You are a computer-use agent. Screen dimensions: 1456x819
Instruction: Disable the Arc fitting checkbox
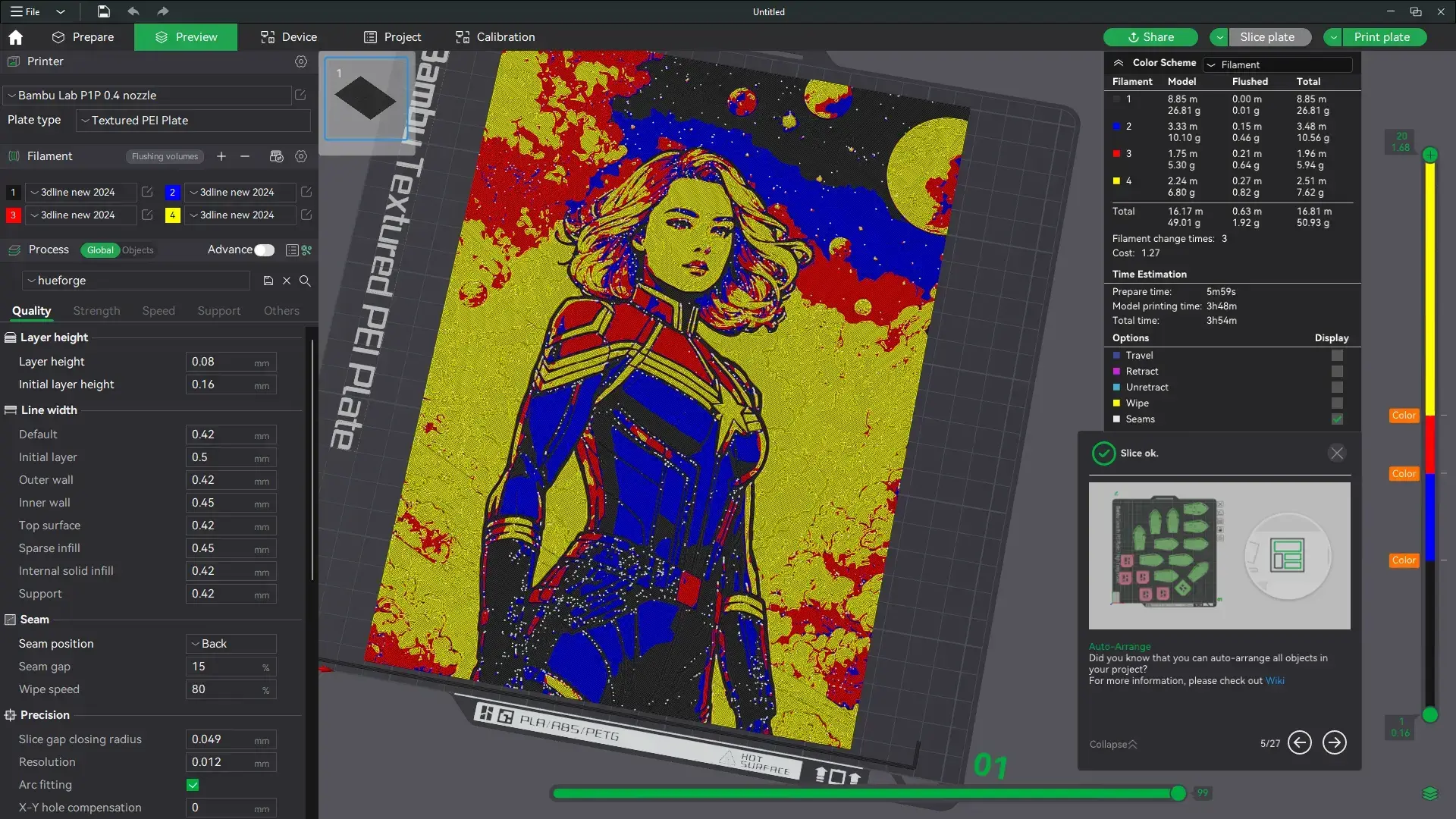coord(193,786)
